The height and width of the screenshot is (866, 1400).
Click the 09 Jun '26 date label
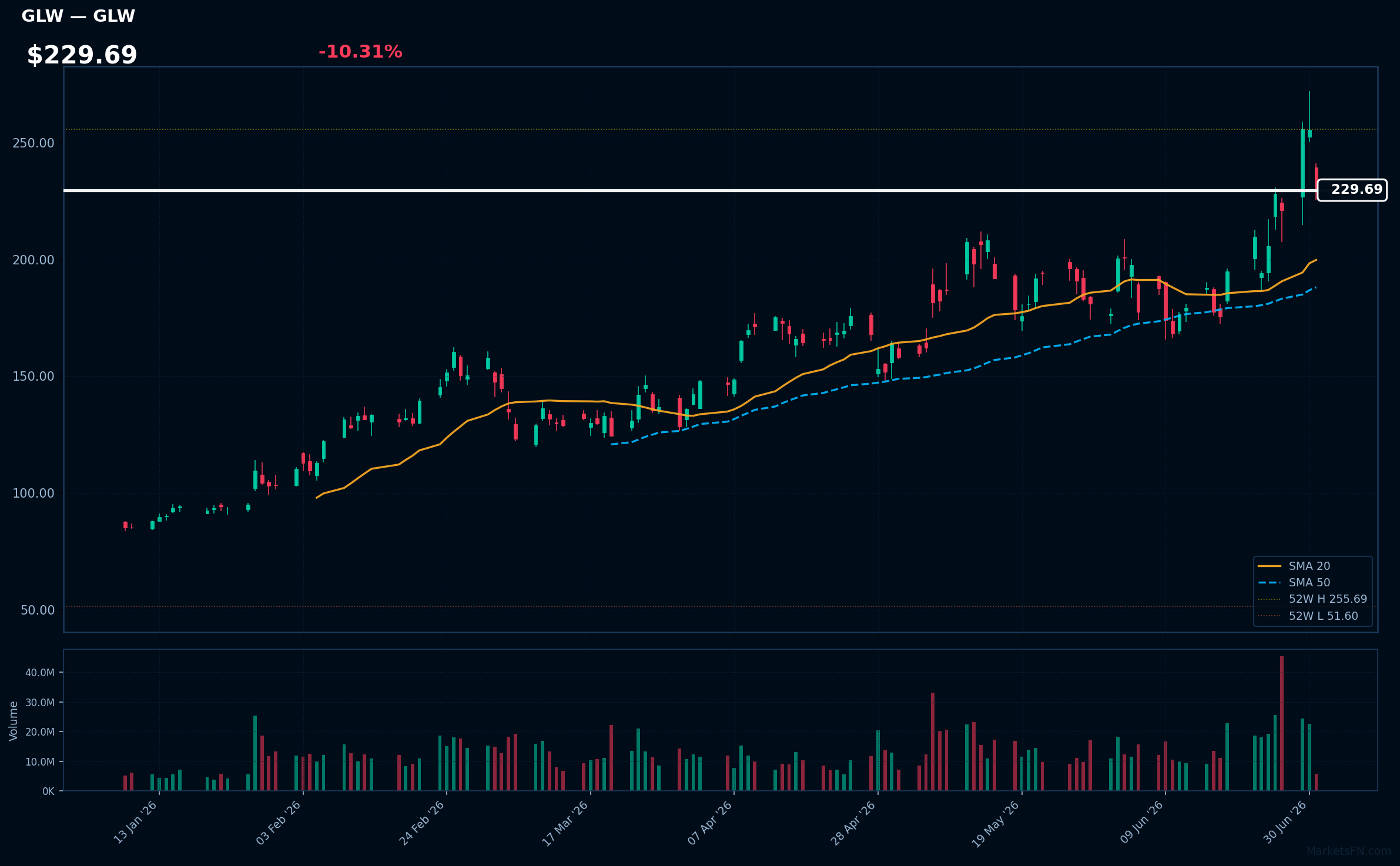coord(1141,823)
